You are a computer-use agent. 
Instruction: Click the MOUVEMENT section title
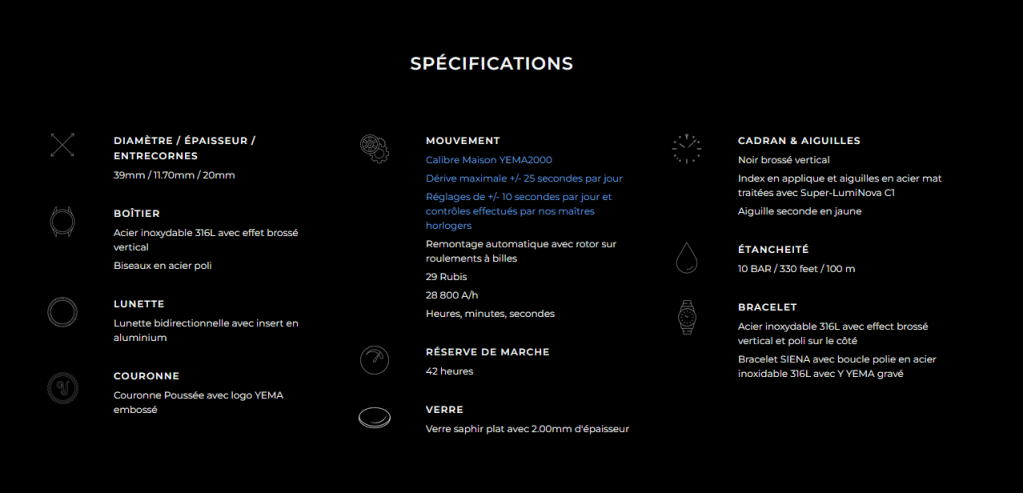462,141
